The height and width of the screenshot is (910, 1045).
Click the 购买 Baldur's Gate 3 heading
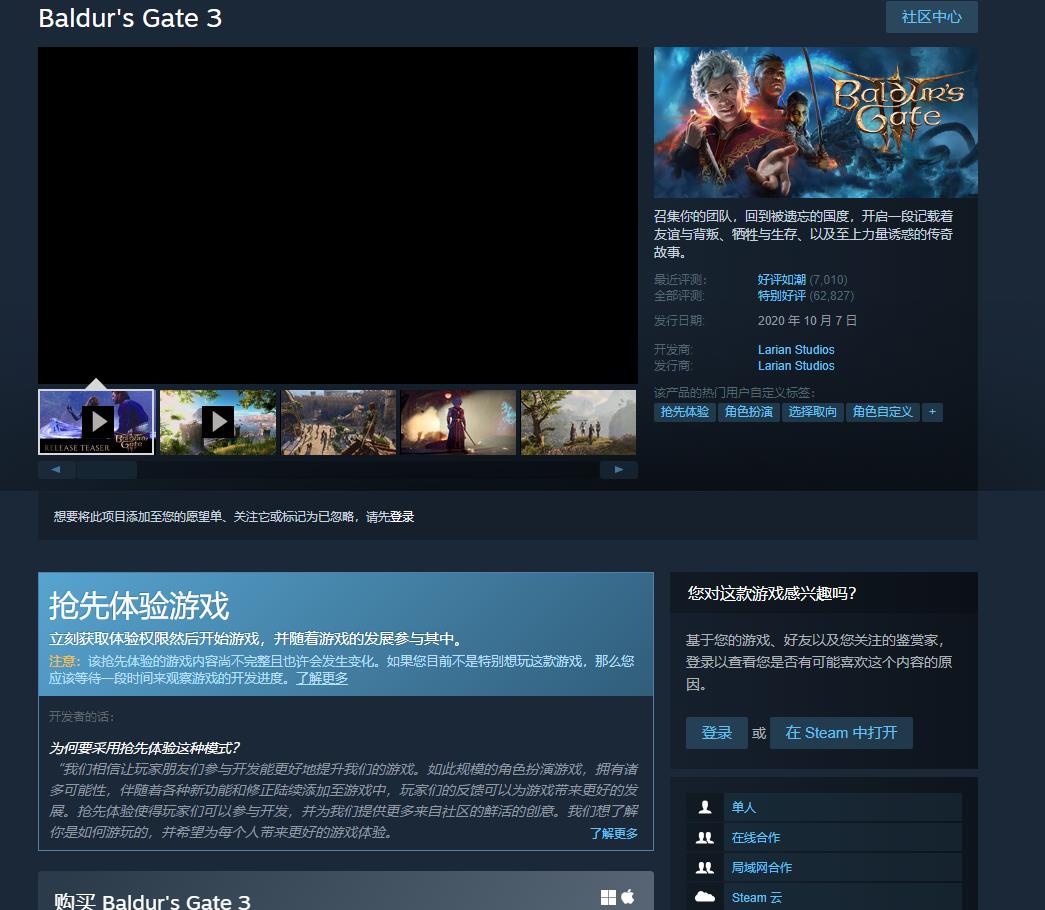[x=152, y=902]
